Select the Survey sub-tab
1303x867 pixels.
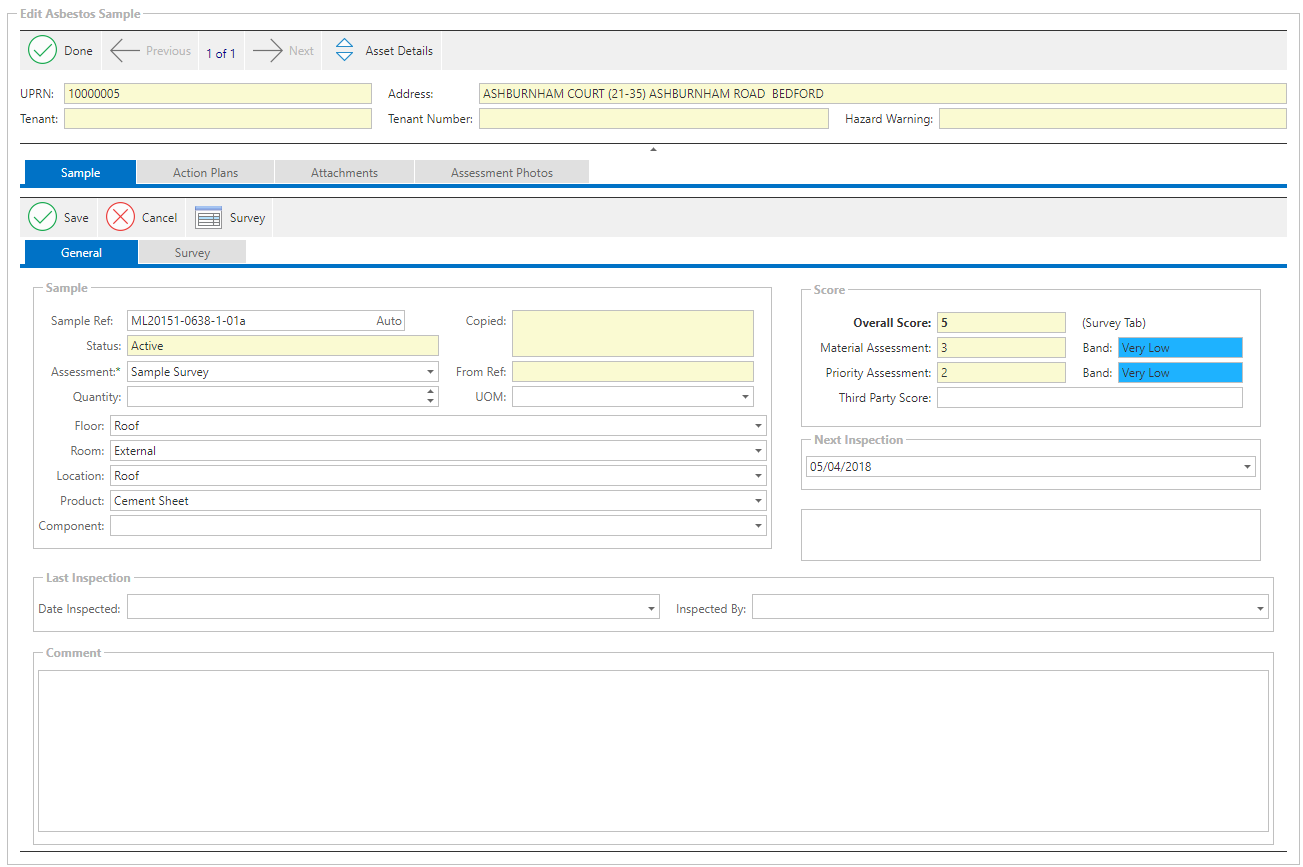click(x=192, y=253)
